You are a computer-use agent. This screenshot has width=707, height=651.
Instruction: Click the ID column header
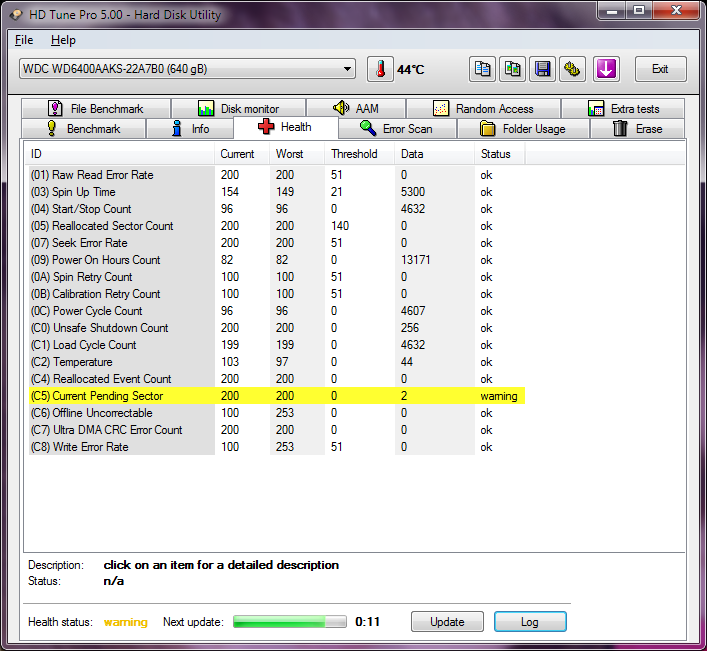(x=119, y=154)
